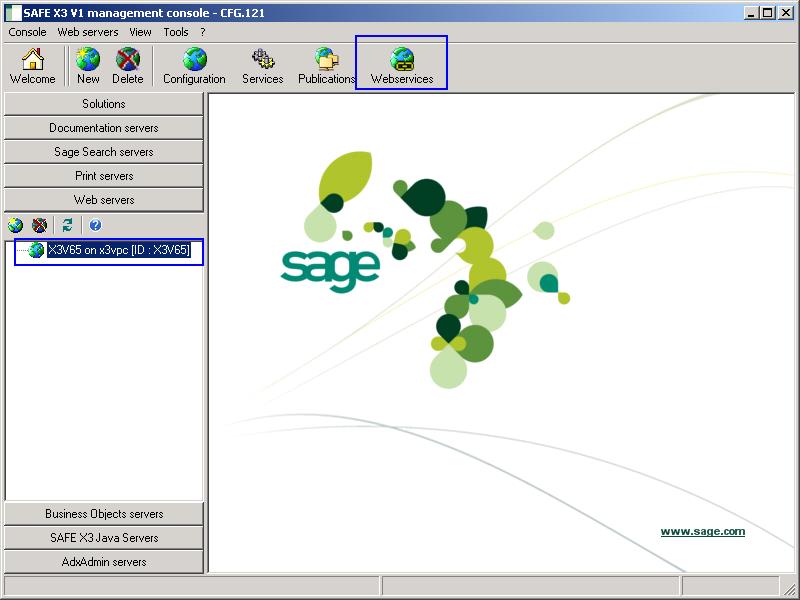Open the Console menu
Screen dimensions: 800x600
point(28,32)
